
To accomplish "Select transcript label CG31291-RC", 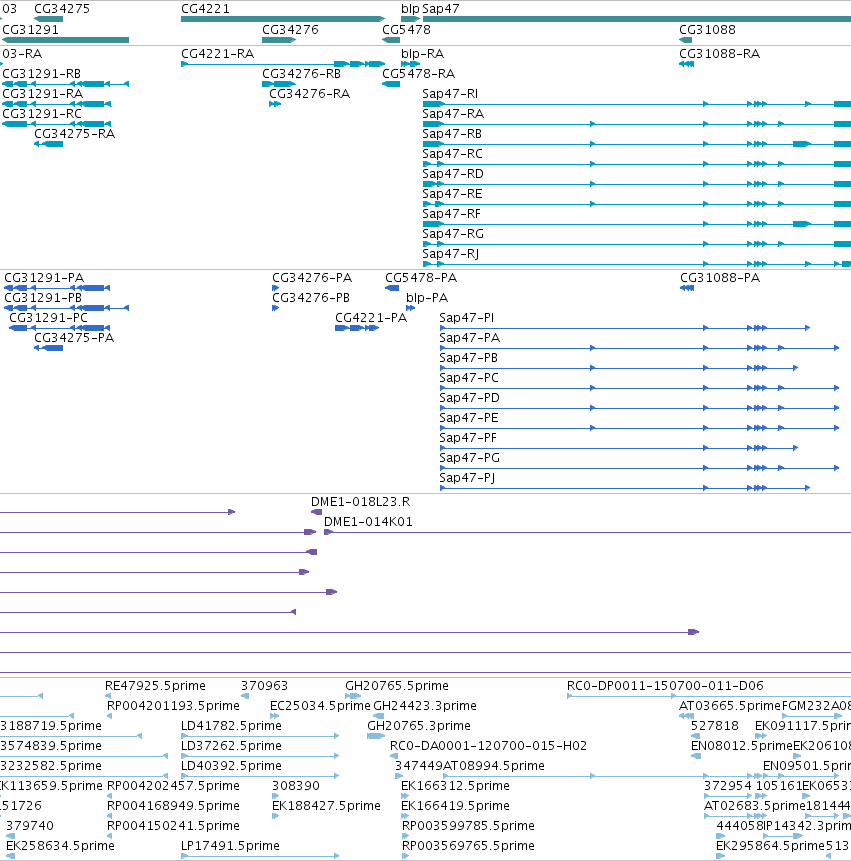I will [x=42, y=114].
